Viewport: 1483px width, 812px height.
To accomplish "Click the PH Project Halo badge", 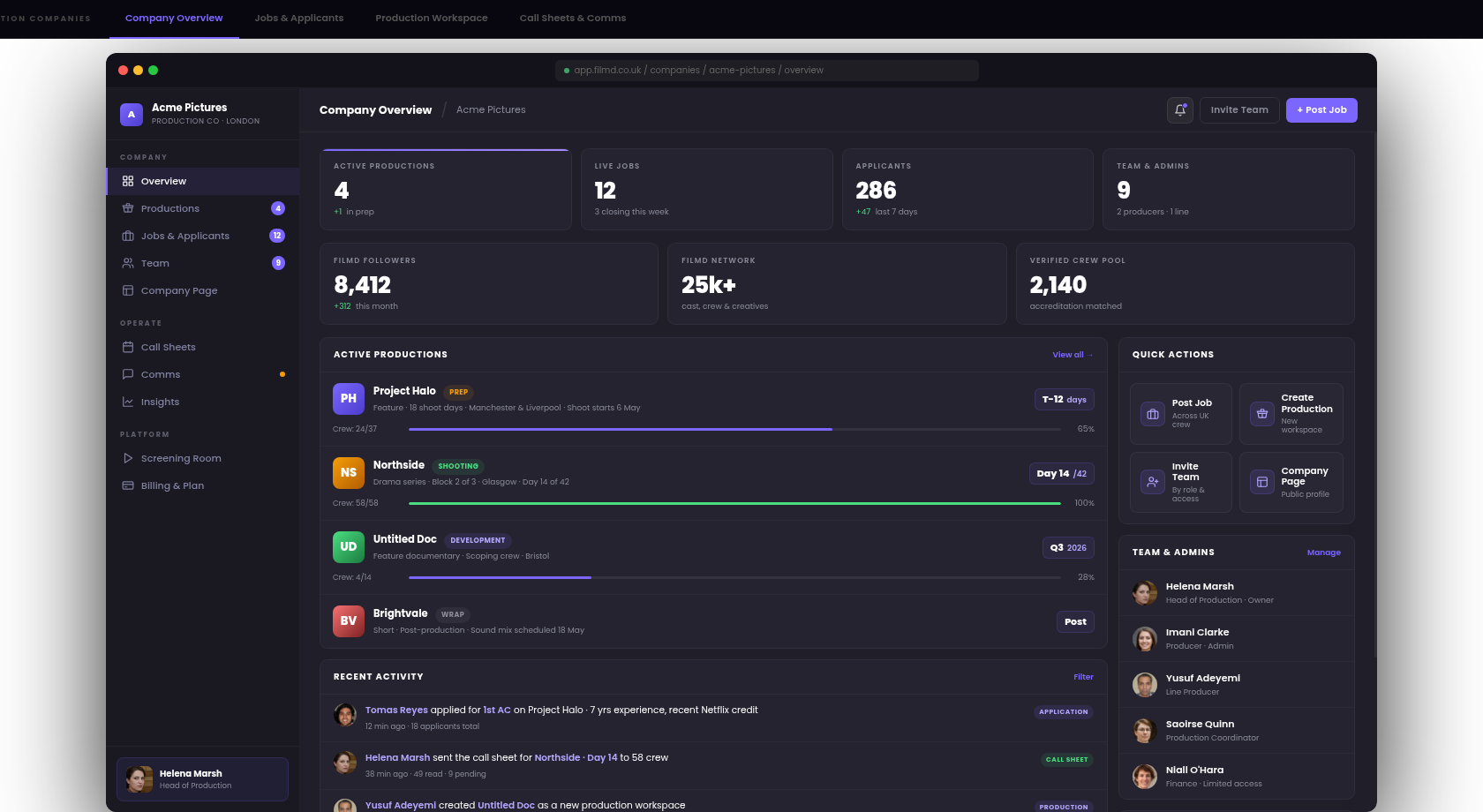I will tap(349, 399).
